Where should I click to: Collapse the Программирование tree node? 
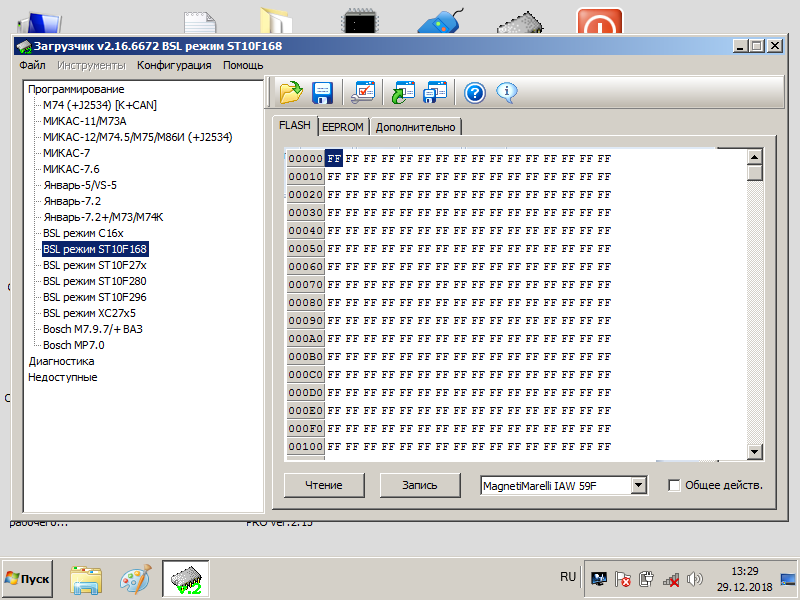[62, 89]
